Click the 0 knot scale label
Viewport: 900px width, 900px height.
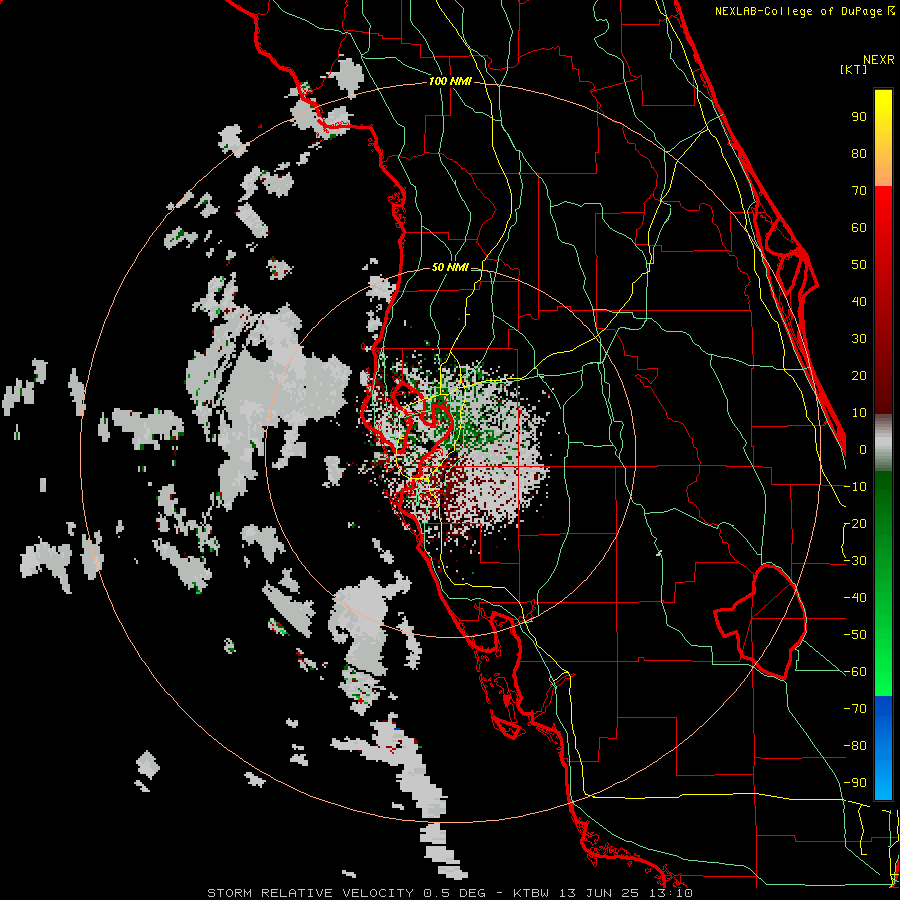(863, 450)
